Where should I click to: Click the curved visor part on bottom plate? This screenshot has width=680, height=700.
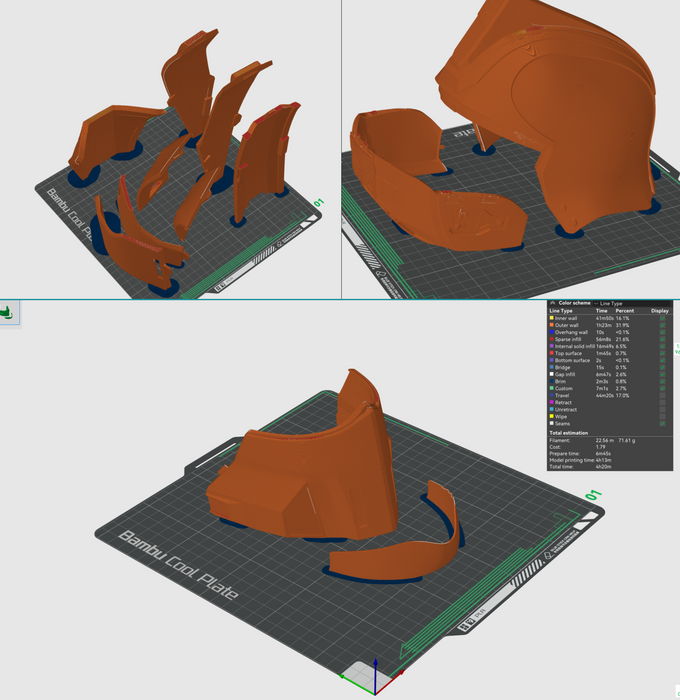pyautogui.click(x=400, y=545)
